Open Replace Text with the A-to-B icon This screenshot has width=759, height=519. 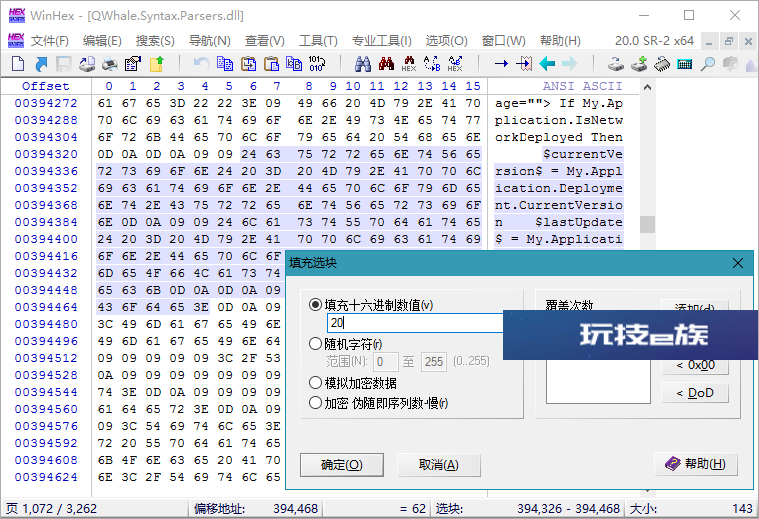432,63
